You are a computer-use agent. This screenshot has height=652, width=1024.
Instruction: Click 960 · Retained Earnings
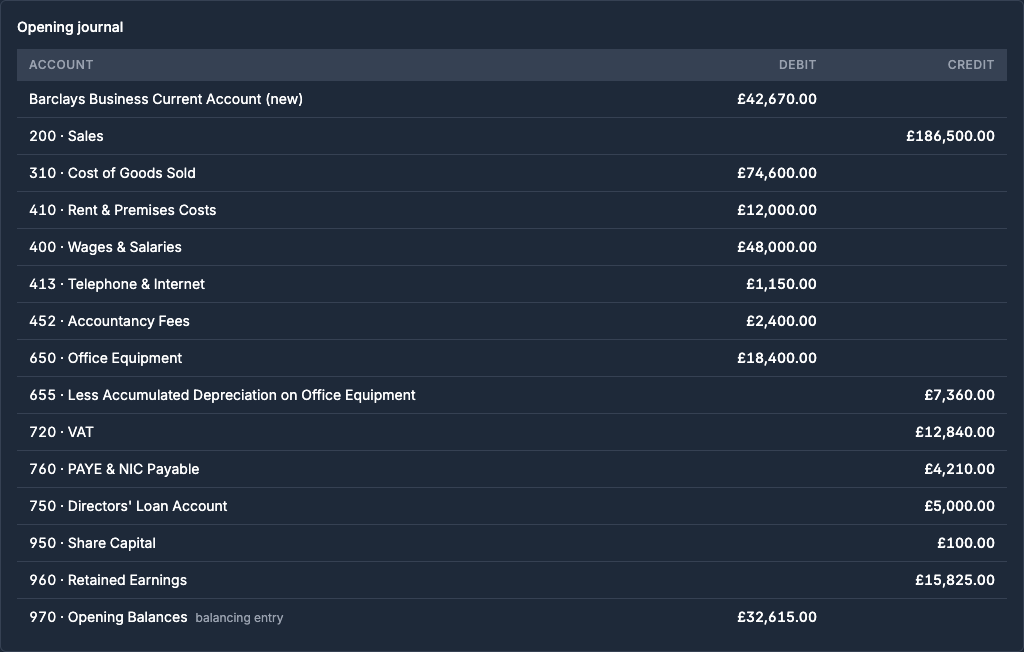pos(108,580)
